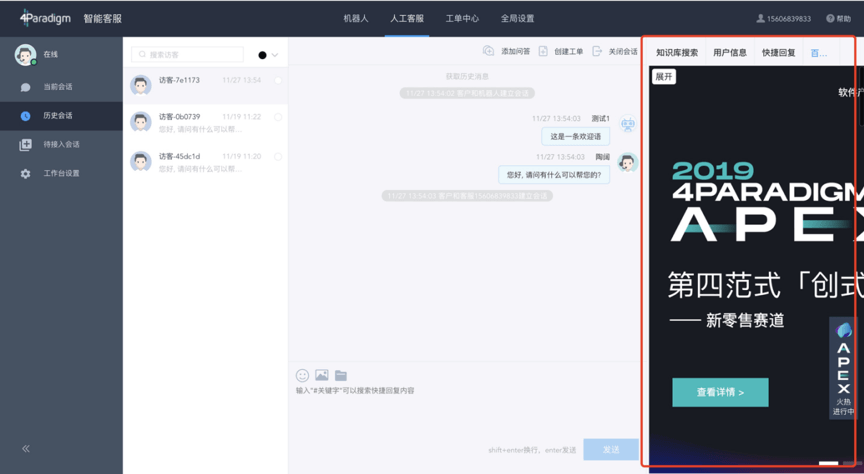
Task: Click the 创建工单 icon
Action: point(543,51)
